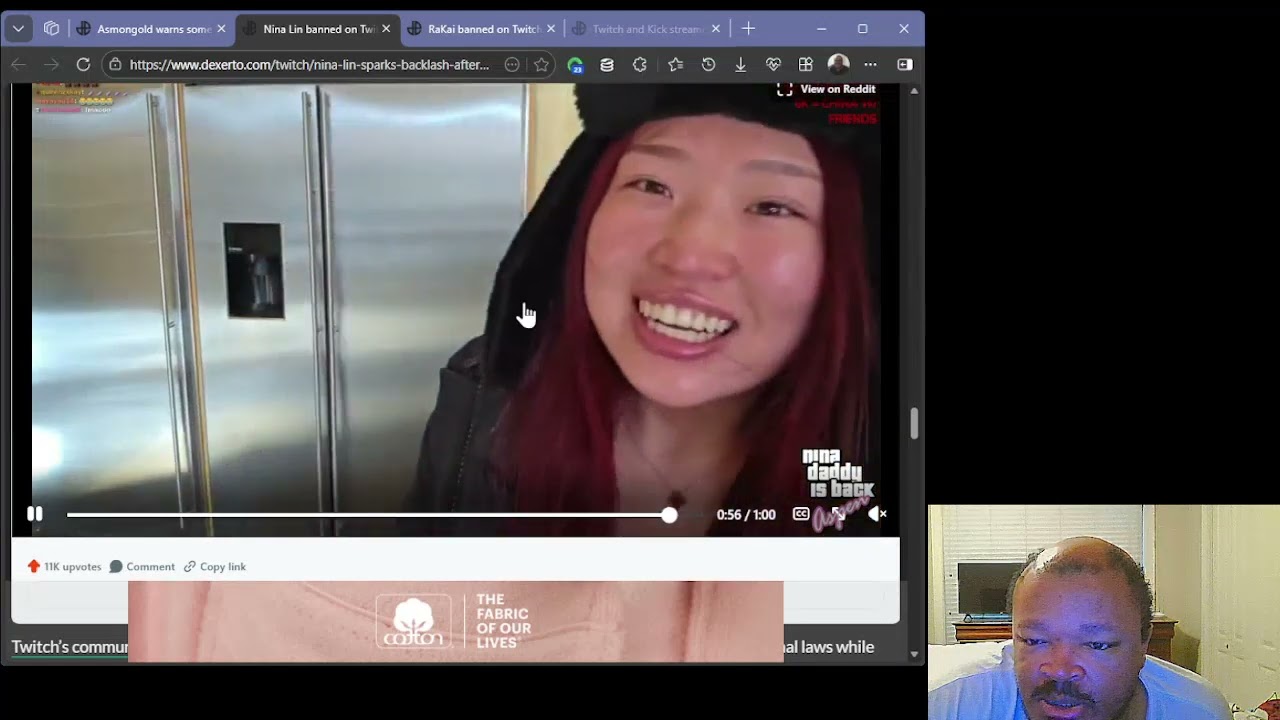Enter fullscreen on the video player
This screenshot has width=1280, height=720.
click(x=838, y=514)
